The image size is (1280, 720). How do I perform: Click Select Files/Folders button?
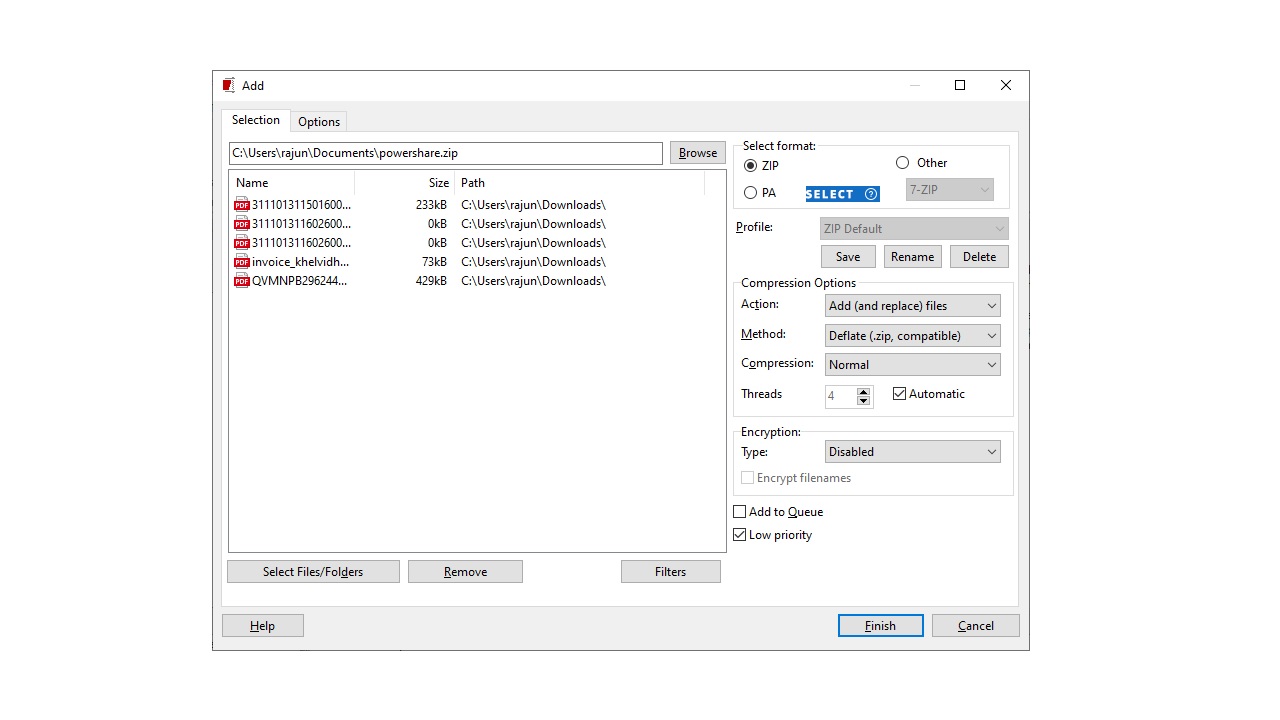point(313,572)
